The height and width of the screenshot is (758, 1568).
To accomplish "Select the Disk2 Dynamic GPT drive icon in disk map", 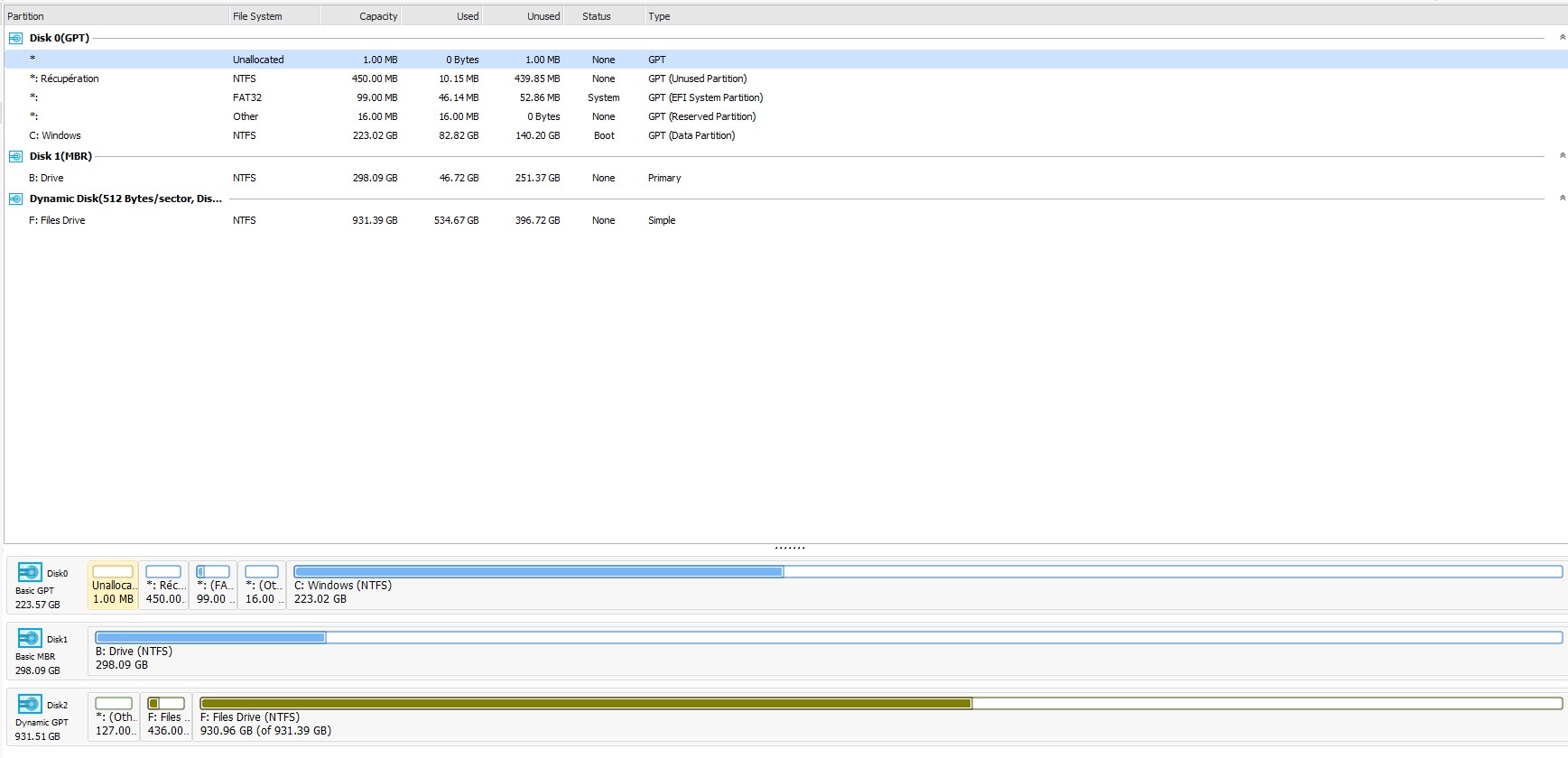I will tap(30, 705).
